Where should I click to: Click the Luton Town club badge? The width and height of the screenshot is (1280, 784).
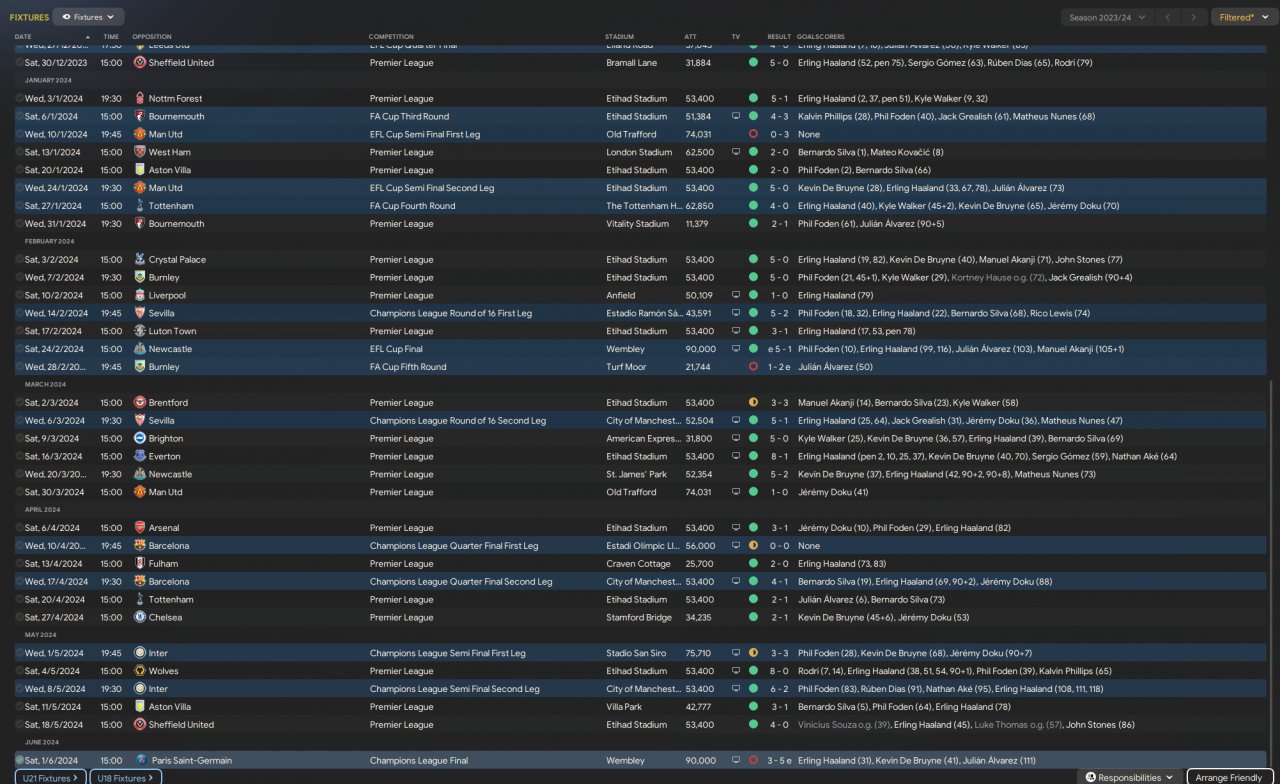tap(140, 331)
